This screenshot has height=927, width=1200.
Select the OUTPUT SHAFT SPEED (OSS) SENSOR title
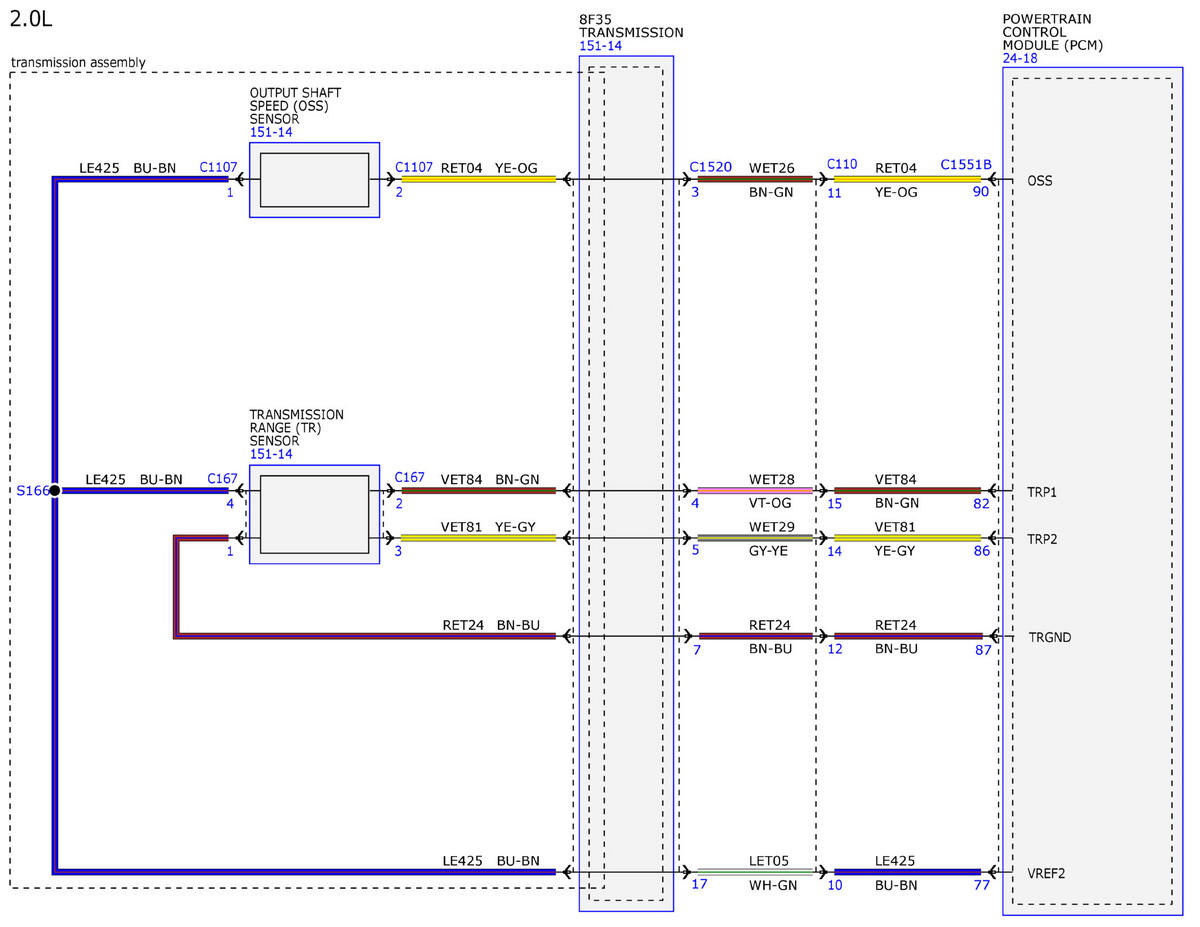pyautogui.click(x=296, y=106)
